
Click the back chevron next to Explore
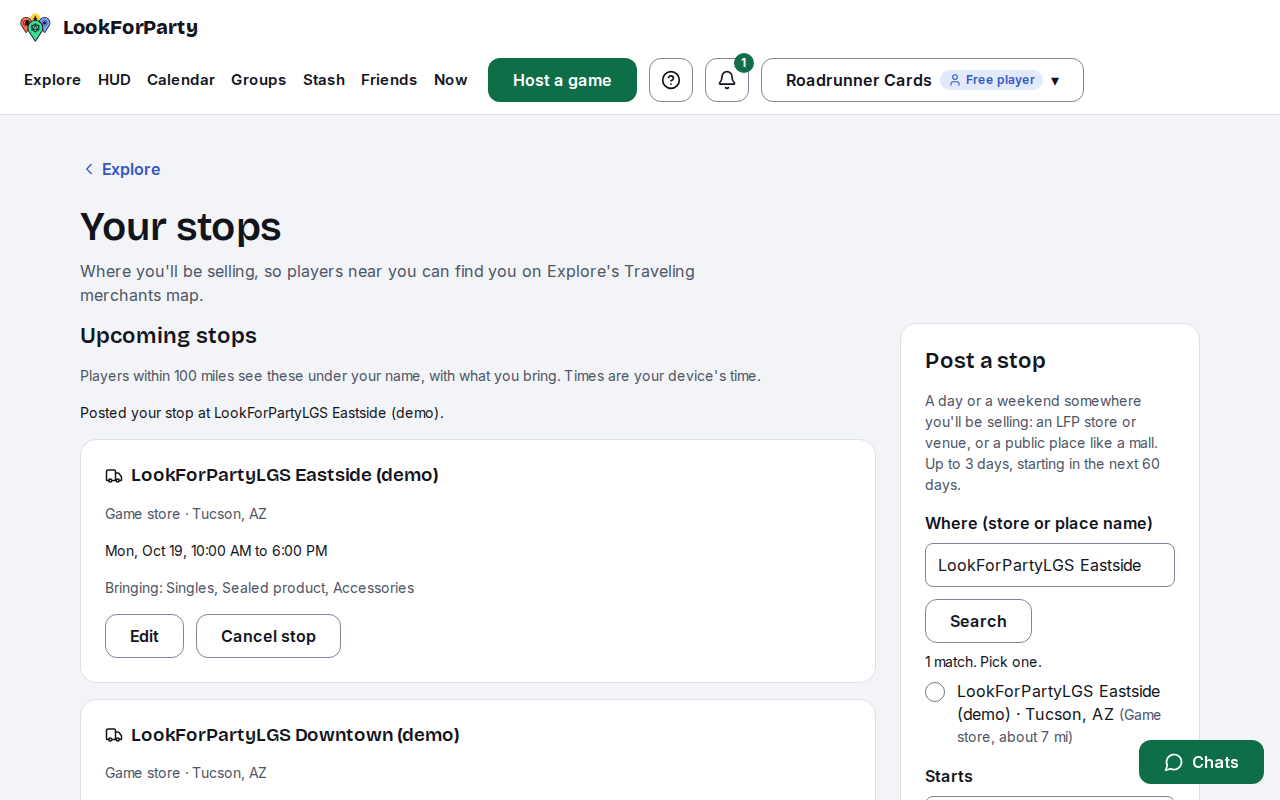coord(89,169)
